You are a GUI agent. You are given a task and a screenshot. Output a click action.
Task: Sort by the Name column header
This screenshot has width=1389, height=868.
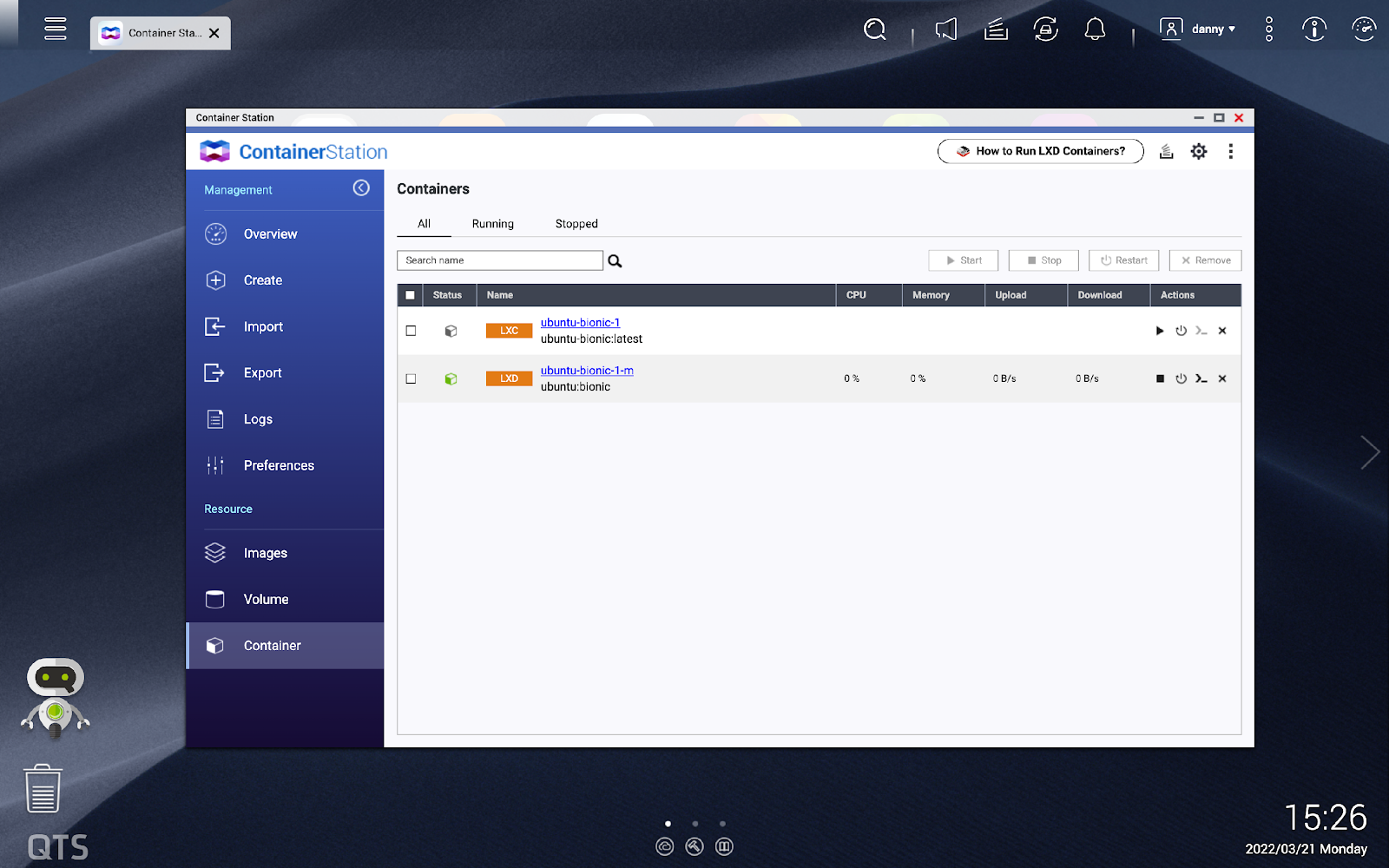[656, 295]
